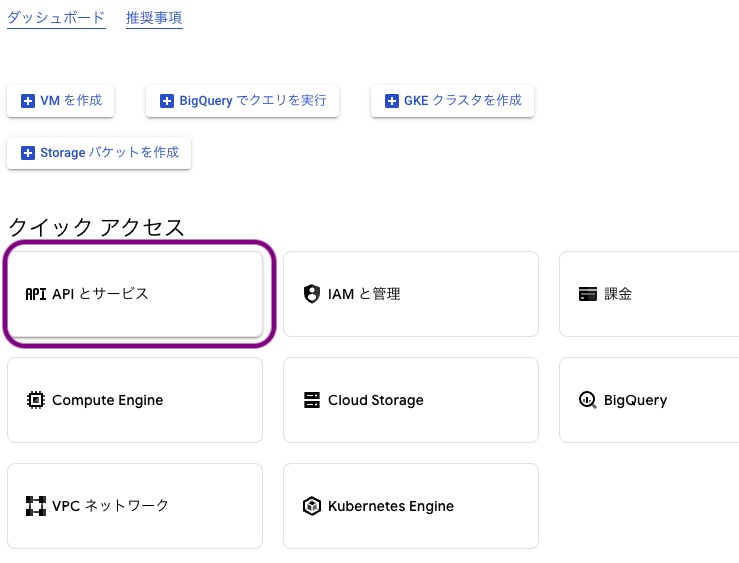Click BigQuery でクエリを実行 button
Viewport: 739px width, 563px height.
[x=242, y=101]
